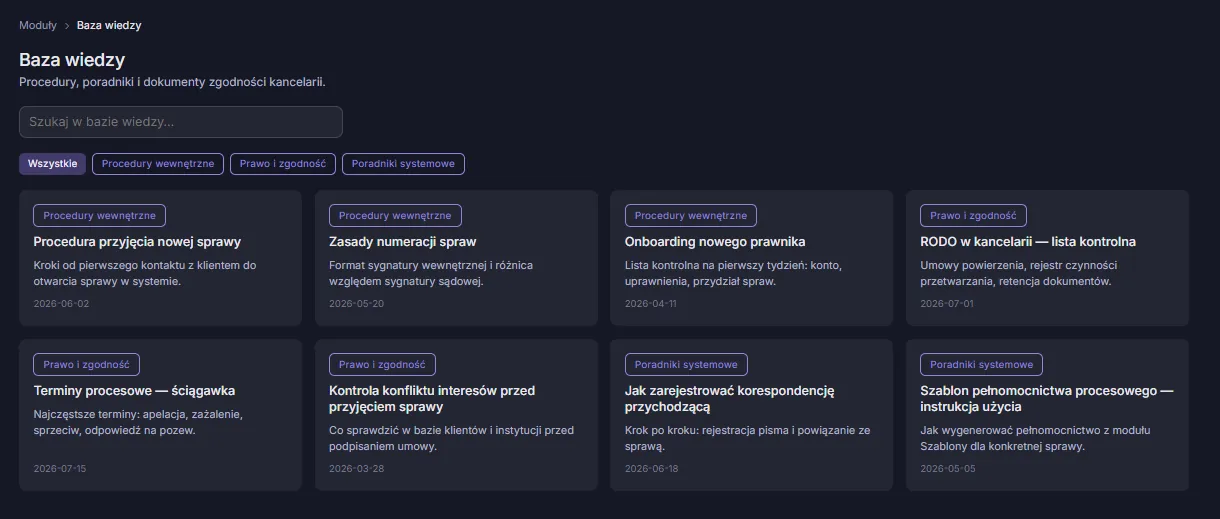
Task: Click date 2026-03-28
Action: click(356, 468)
